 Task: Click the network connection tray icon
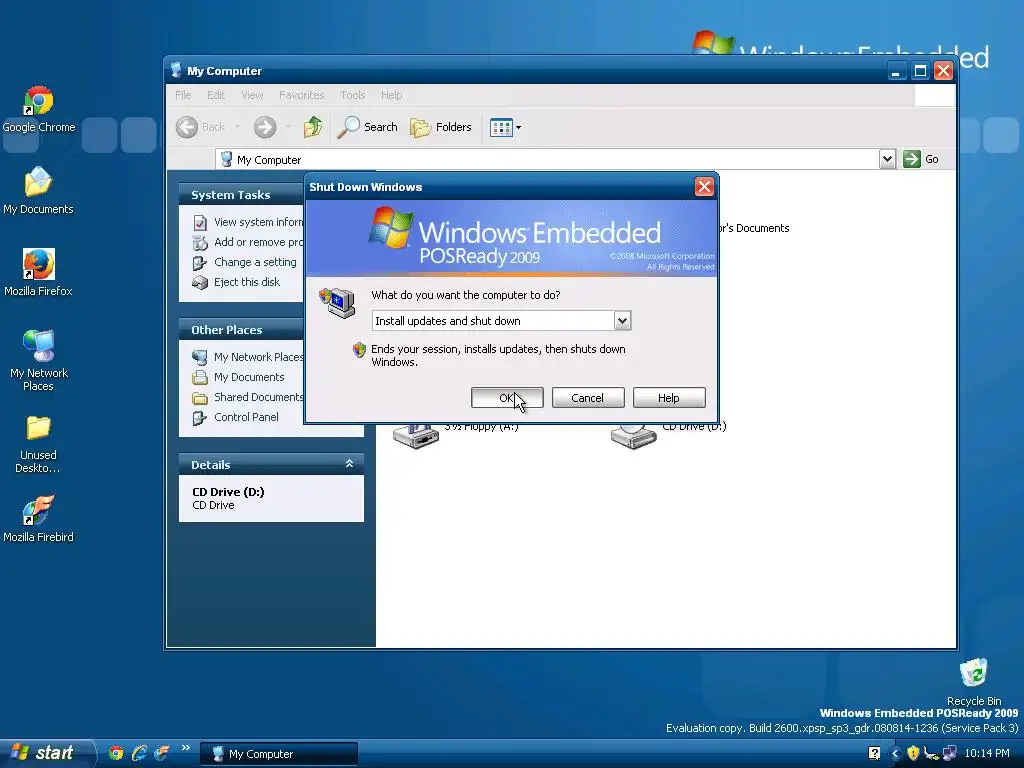click(931, 754)
